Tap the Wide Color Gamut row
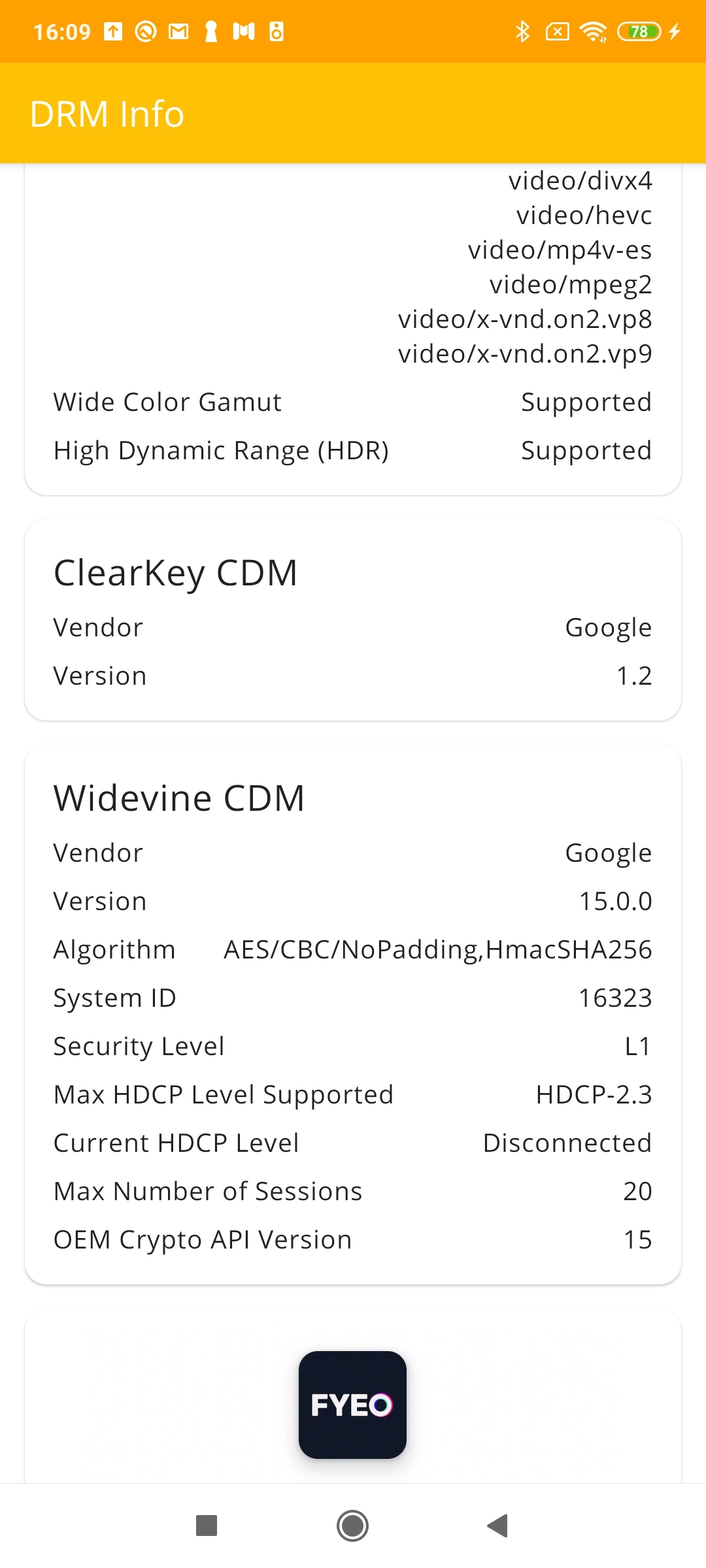This screenshot has width=706, height=1568. [x=353, y=402]
